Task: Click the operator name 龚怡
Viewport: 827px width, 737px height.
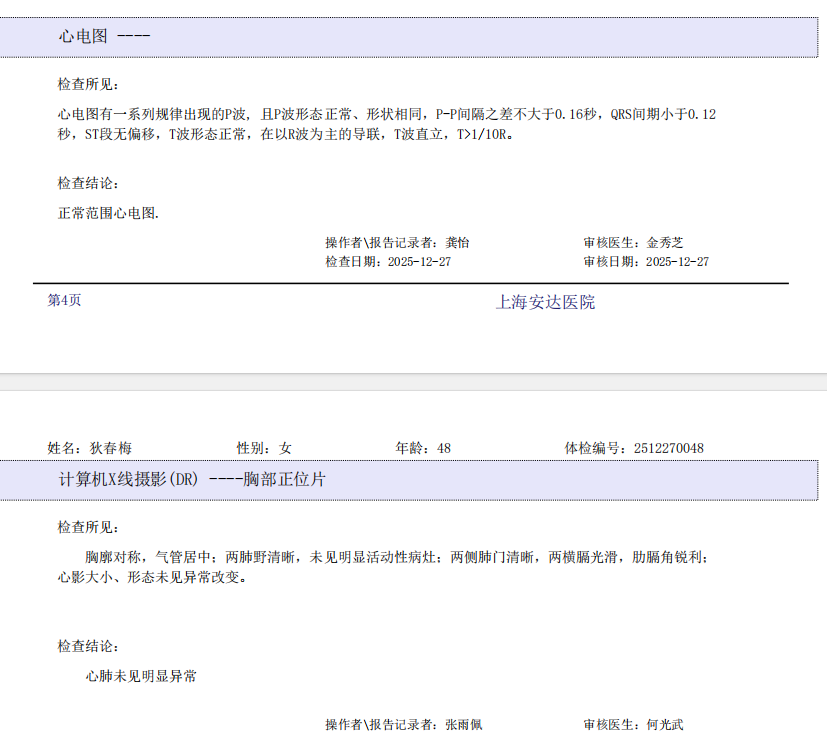Action: coord(457,242)
